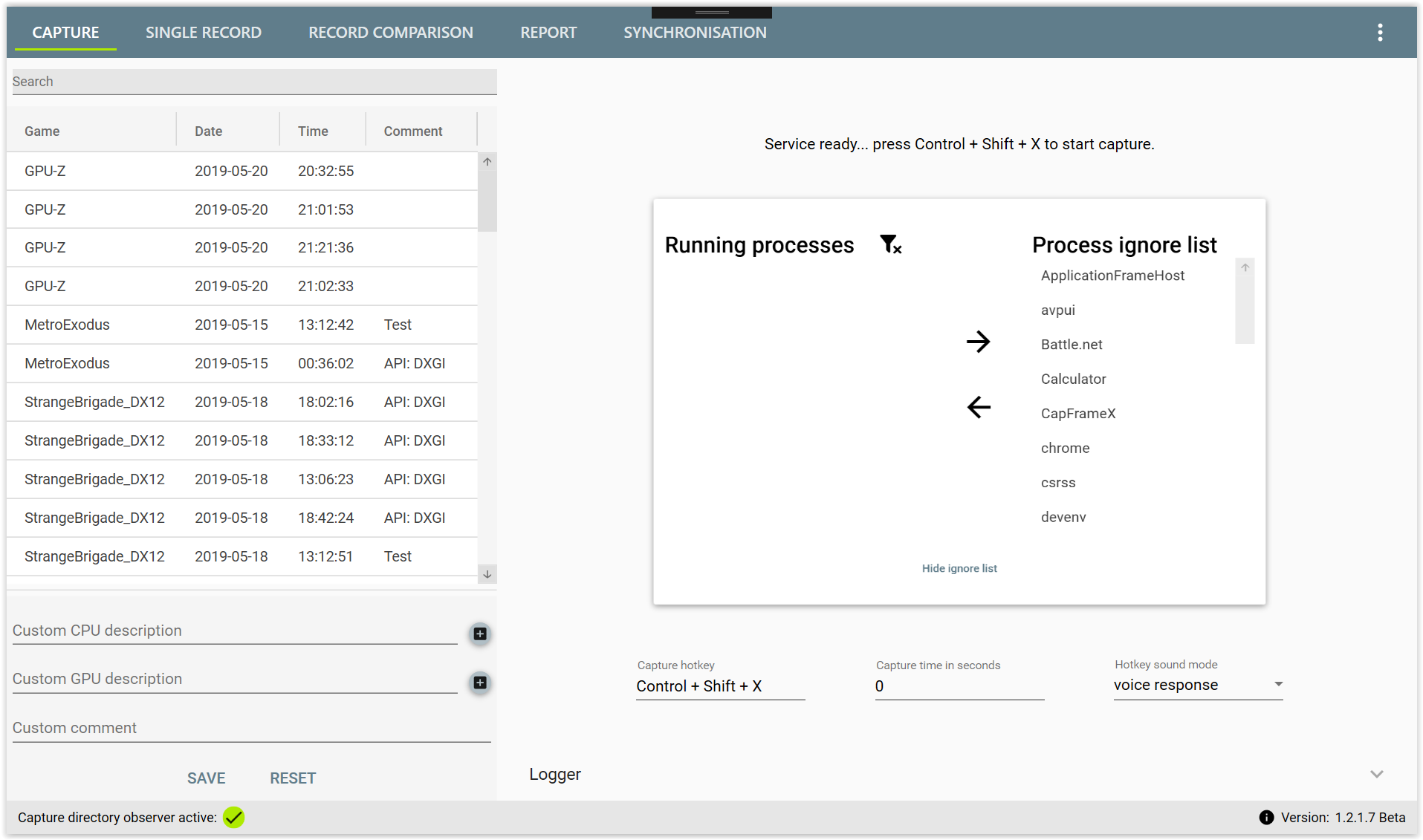
Task: Click the Custom comment field
Action: pos(251,728)
